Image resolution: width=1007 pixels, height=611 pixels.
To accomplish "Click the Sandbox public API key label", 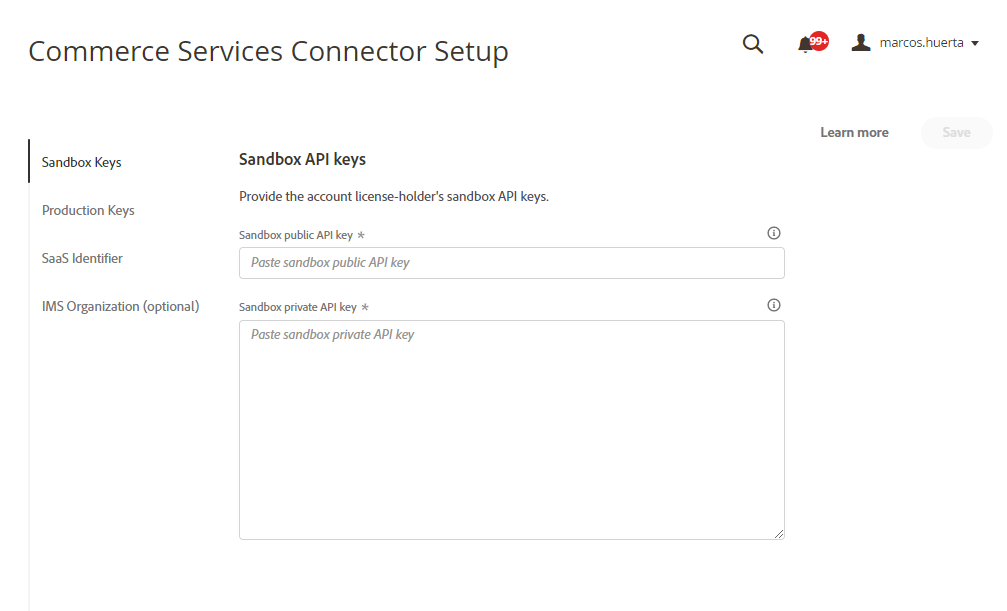I will (x=296, y=235).
